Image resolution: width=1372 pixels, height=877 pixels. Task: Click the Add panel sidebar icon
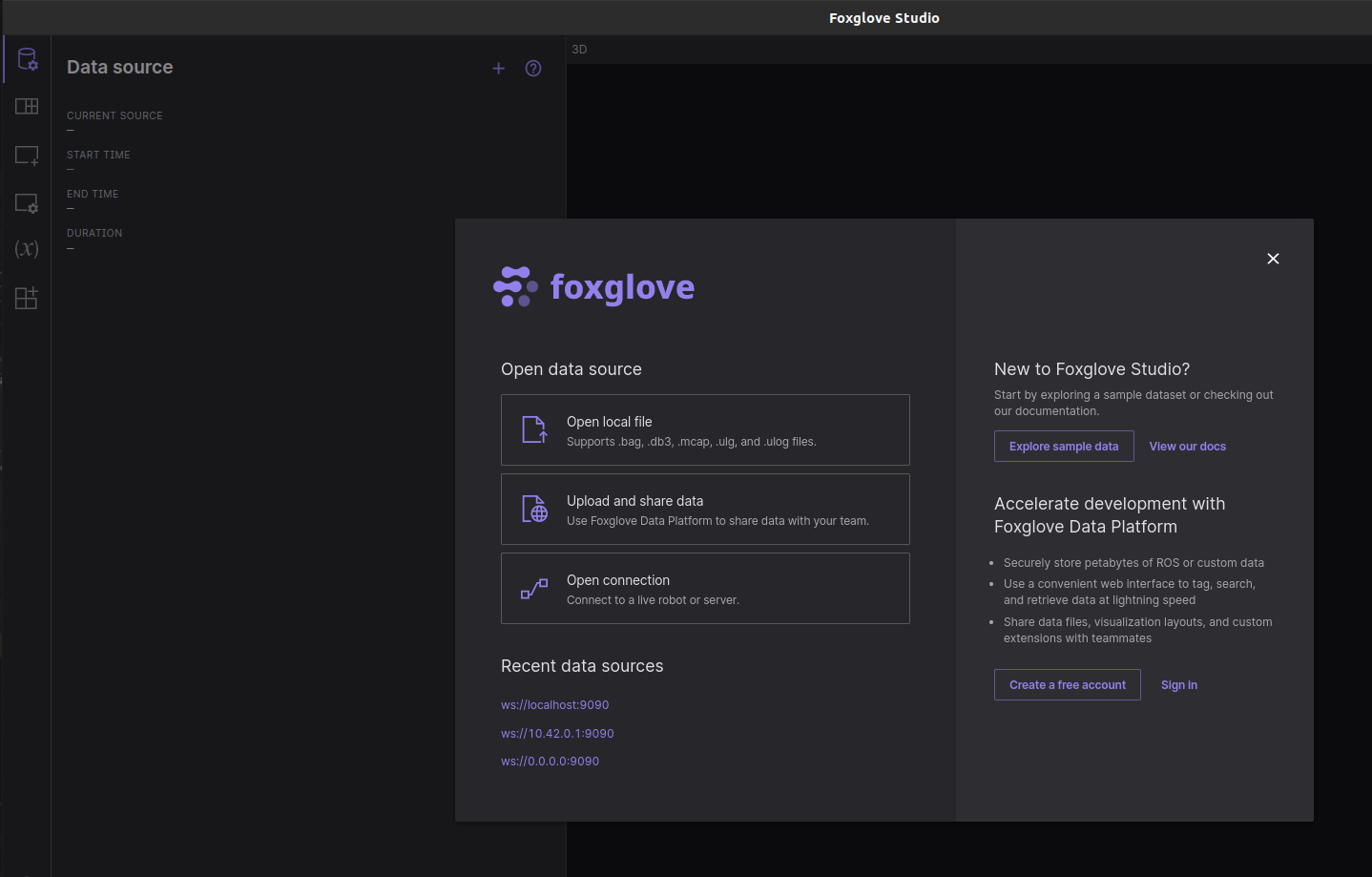[27, 155]
